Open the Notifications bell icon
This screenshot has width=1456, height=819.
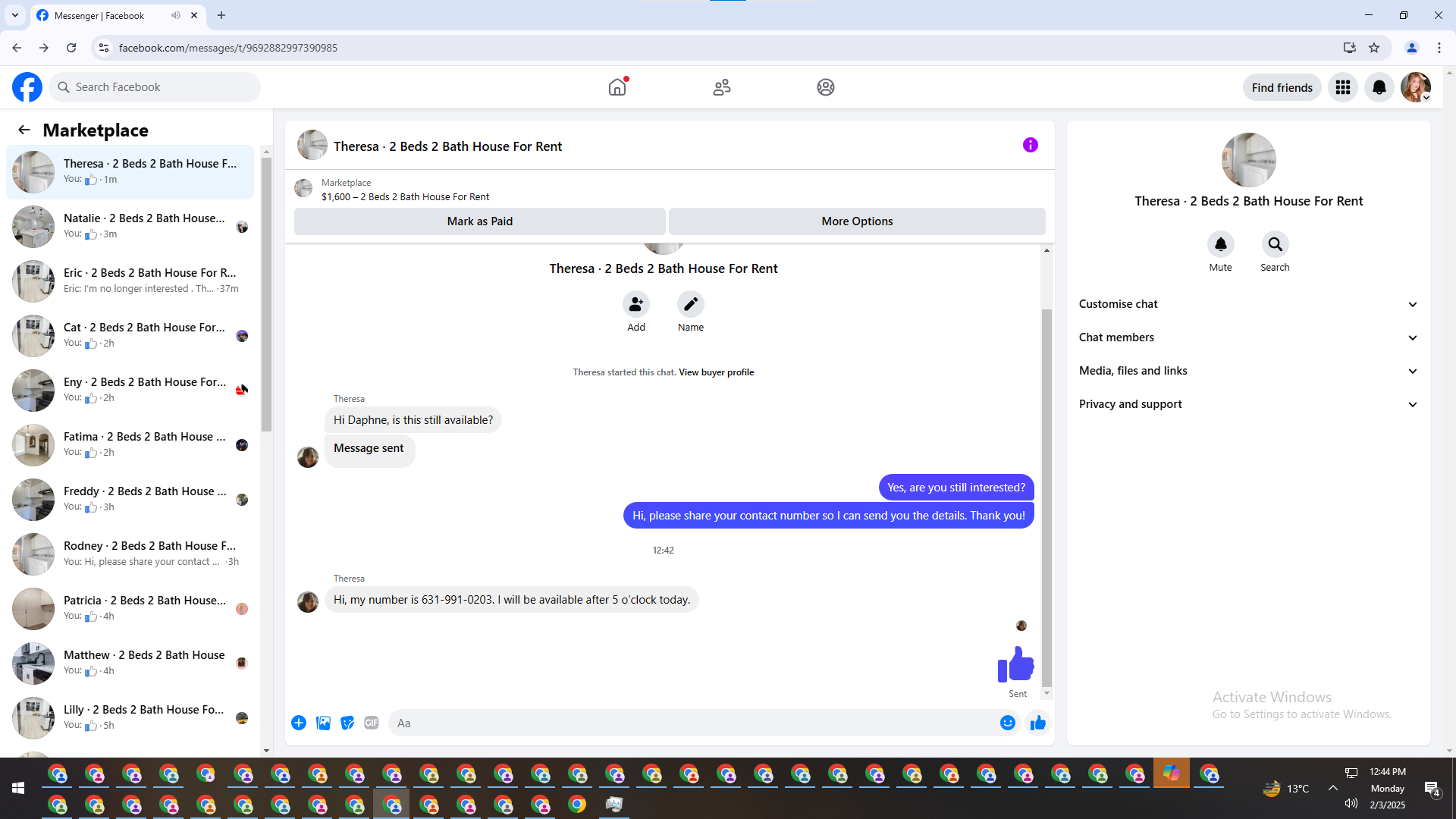tap(1379, 87)
